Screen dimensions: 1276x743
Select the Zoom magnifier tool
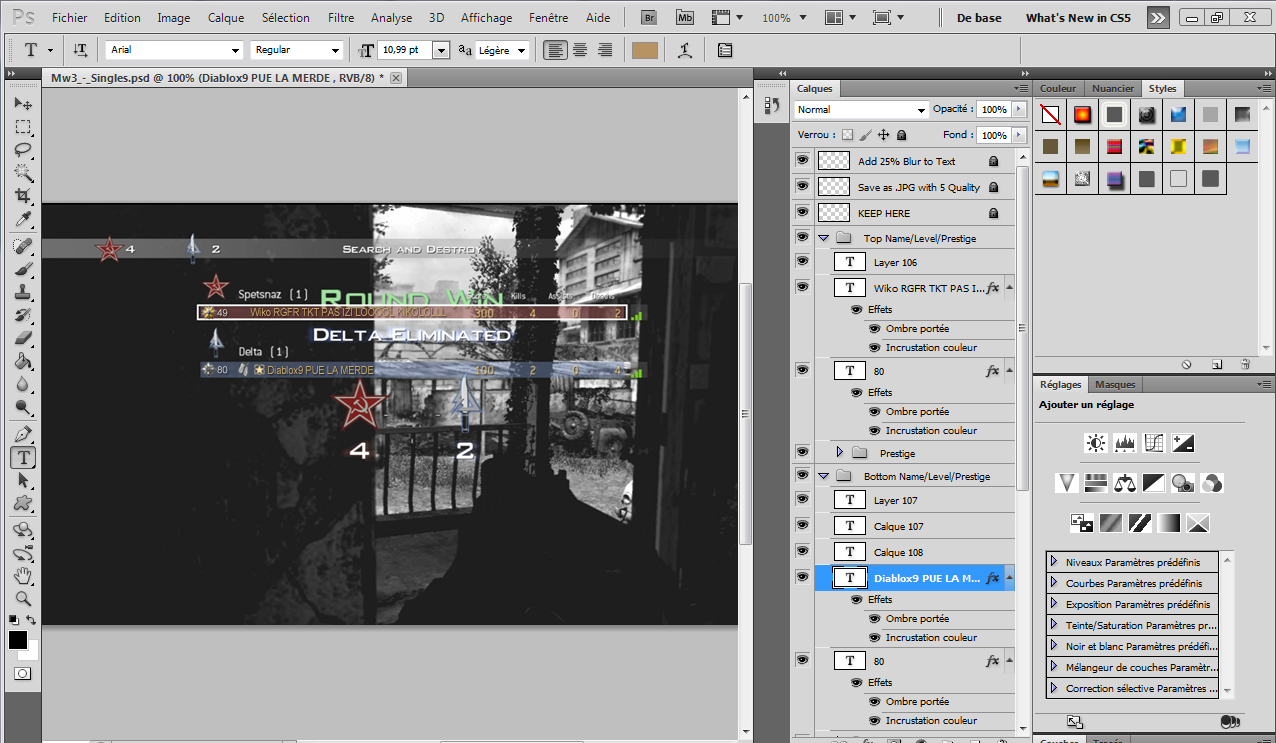pos(22,599)
